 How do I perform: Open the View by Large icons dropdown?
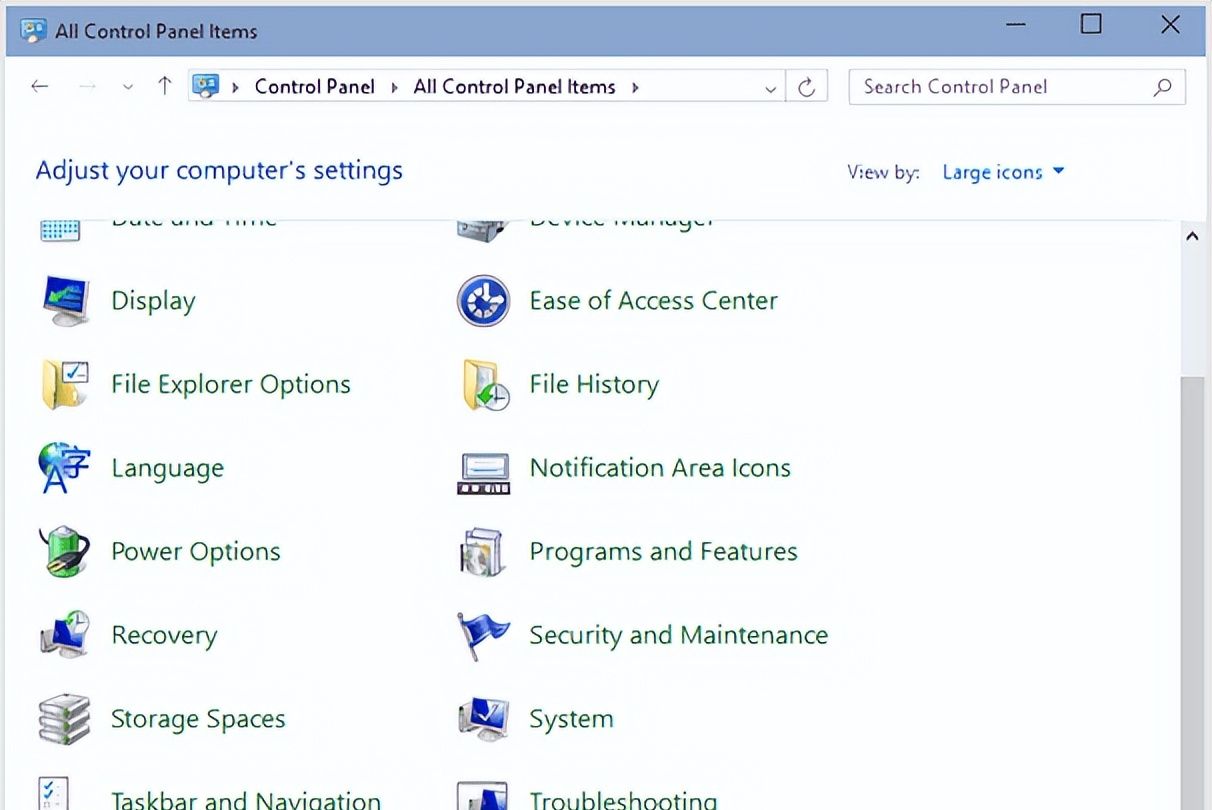[x=1003, y=172]
